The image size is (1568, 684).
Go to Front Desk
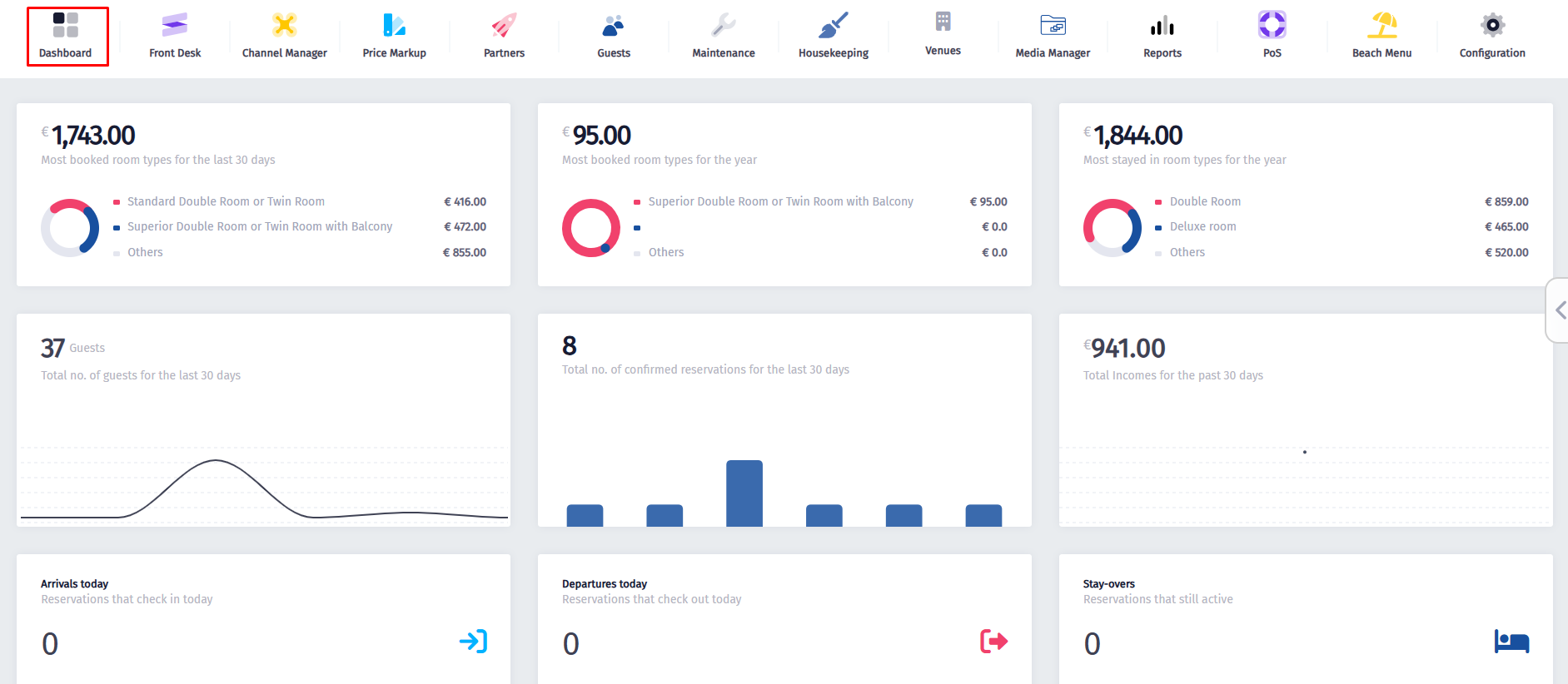[175, 36]
